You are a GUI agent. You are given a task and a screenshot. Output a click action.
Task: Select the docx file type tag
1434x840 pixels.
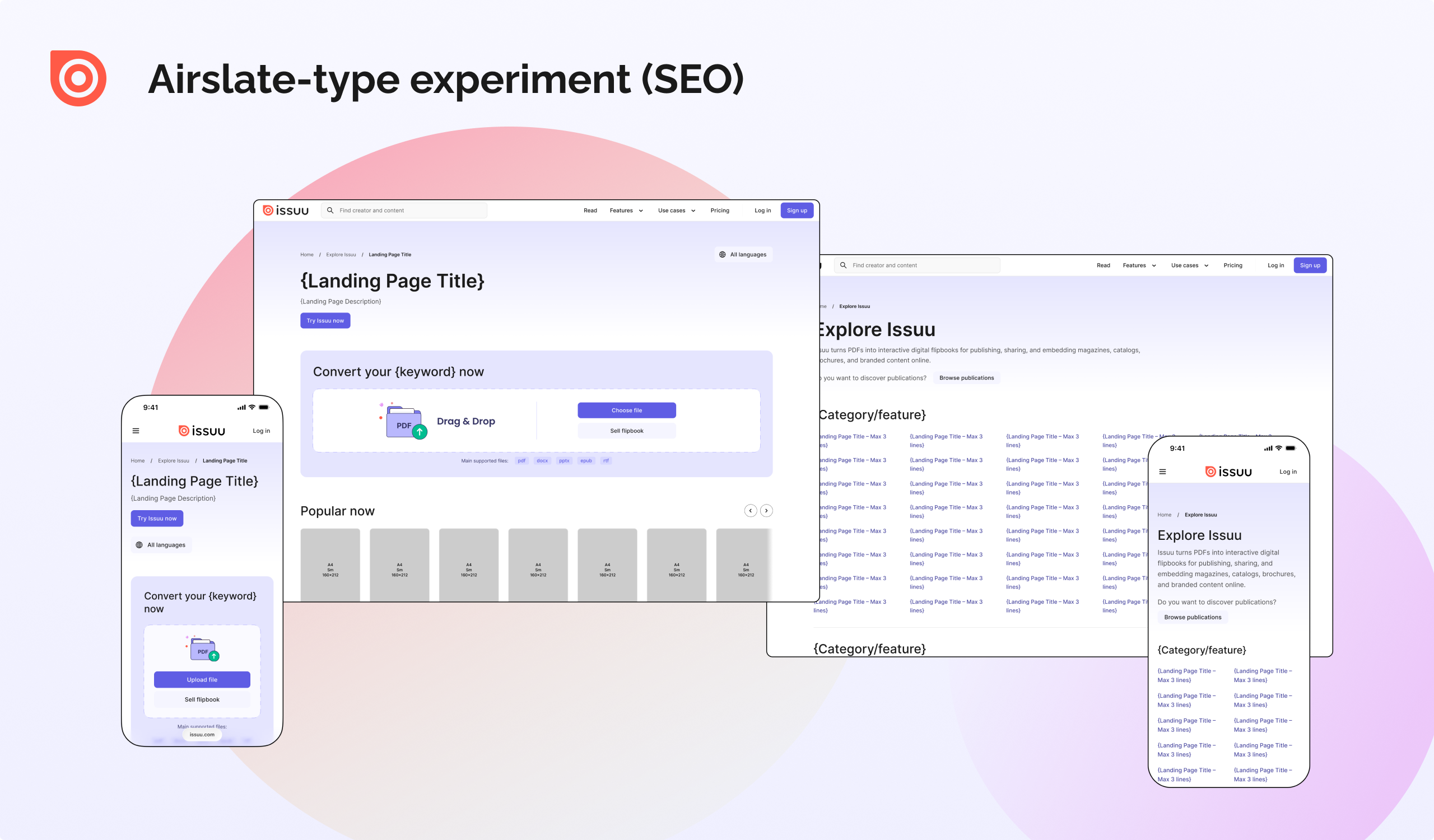(x=542, y=461)
